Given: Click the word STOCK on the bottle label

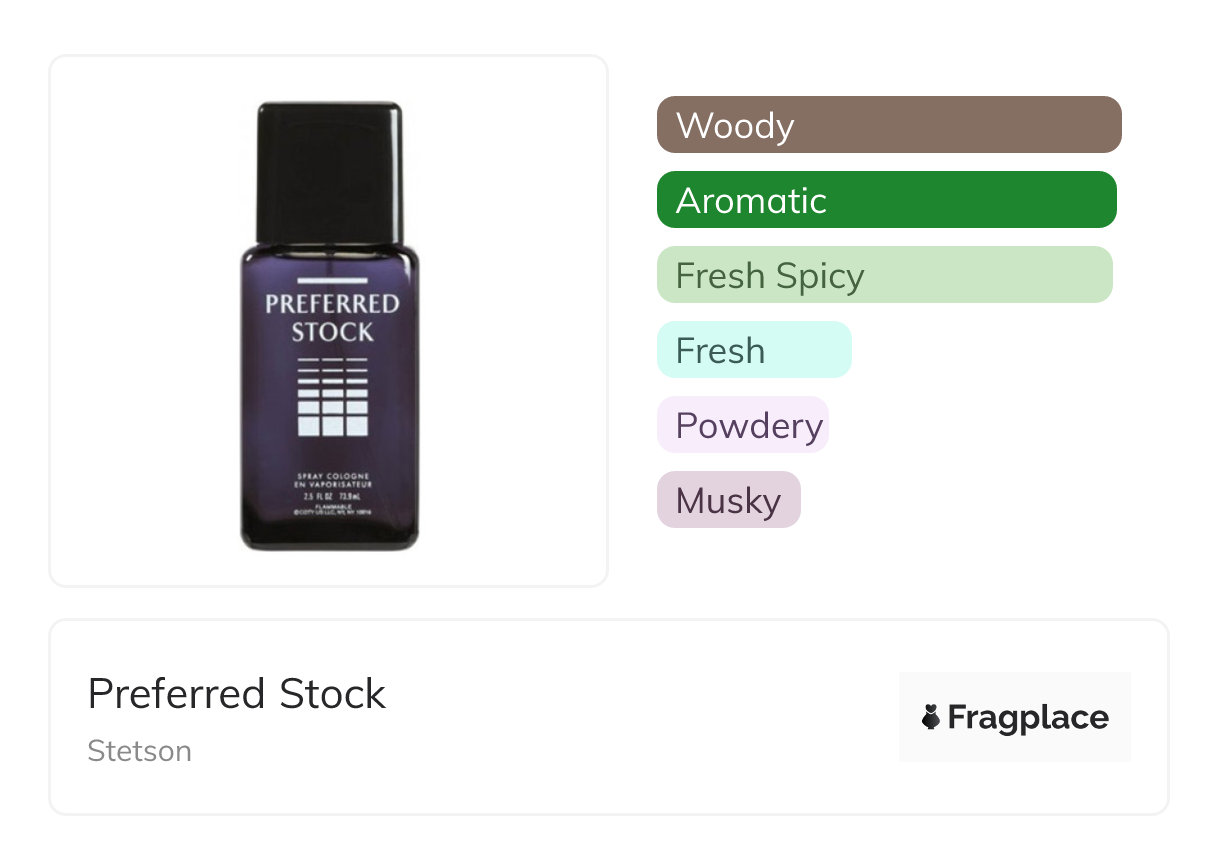Looking at the screenshot, I should [x=332, y=332].
